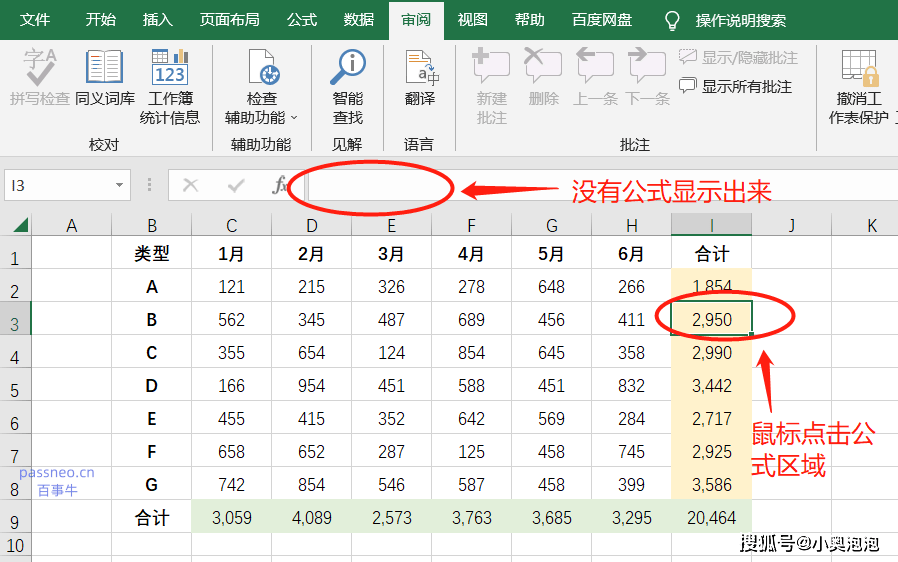
Task: Select the 审阅 ribbon tab
Action: pos(416,20)
